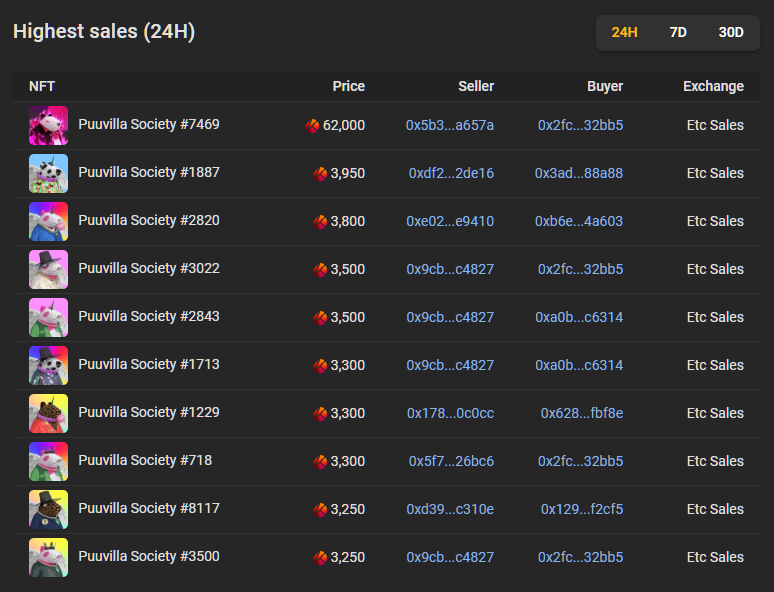Open buyer 0x2fc...32bb5 in #3022 row
Viewport: 774px width, 592px height.
pyautogui.click(x=580, y=269)
